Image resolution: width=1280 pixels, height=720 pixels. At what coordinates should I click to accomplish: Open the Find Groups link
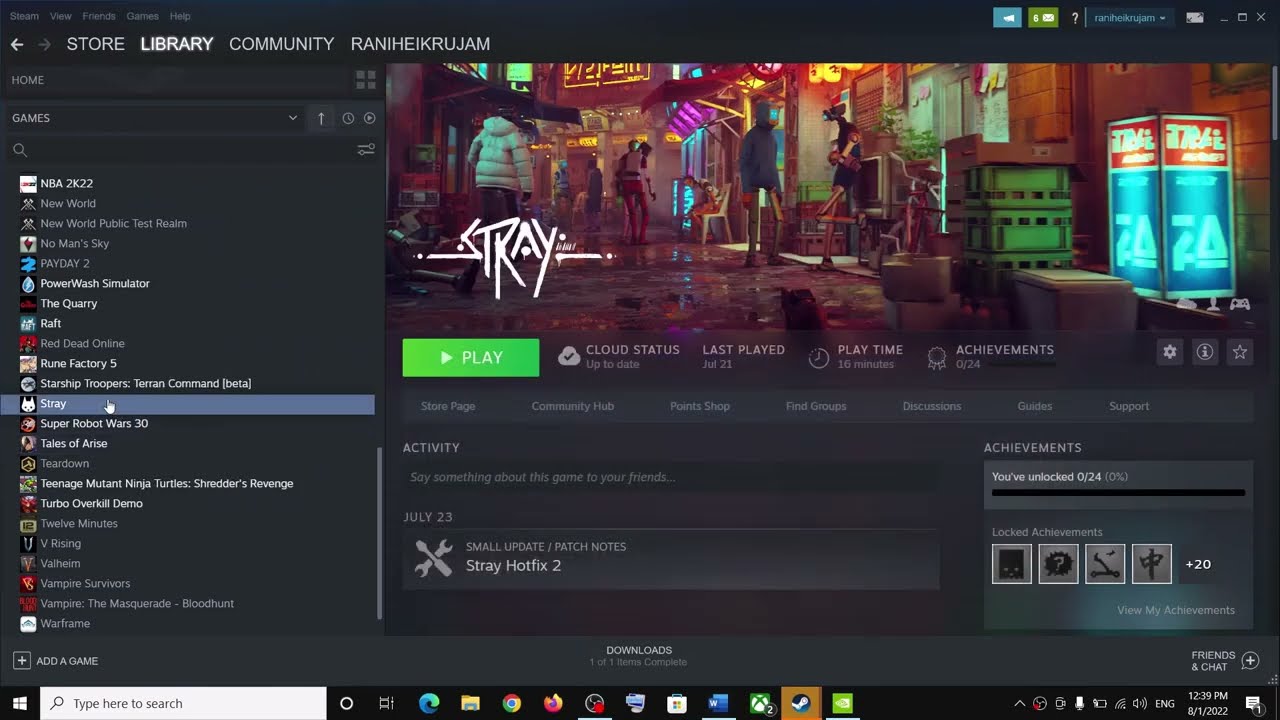pos(816,406)
